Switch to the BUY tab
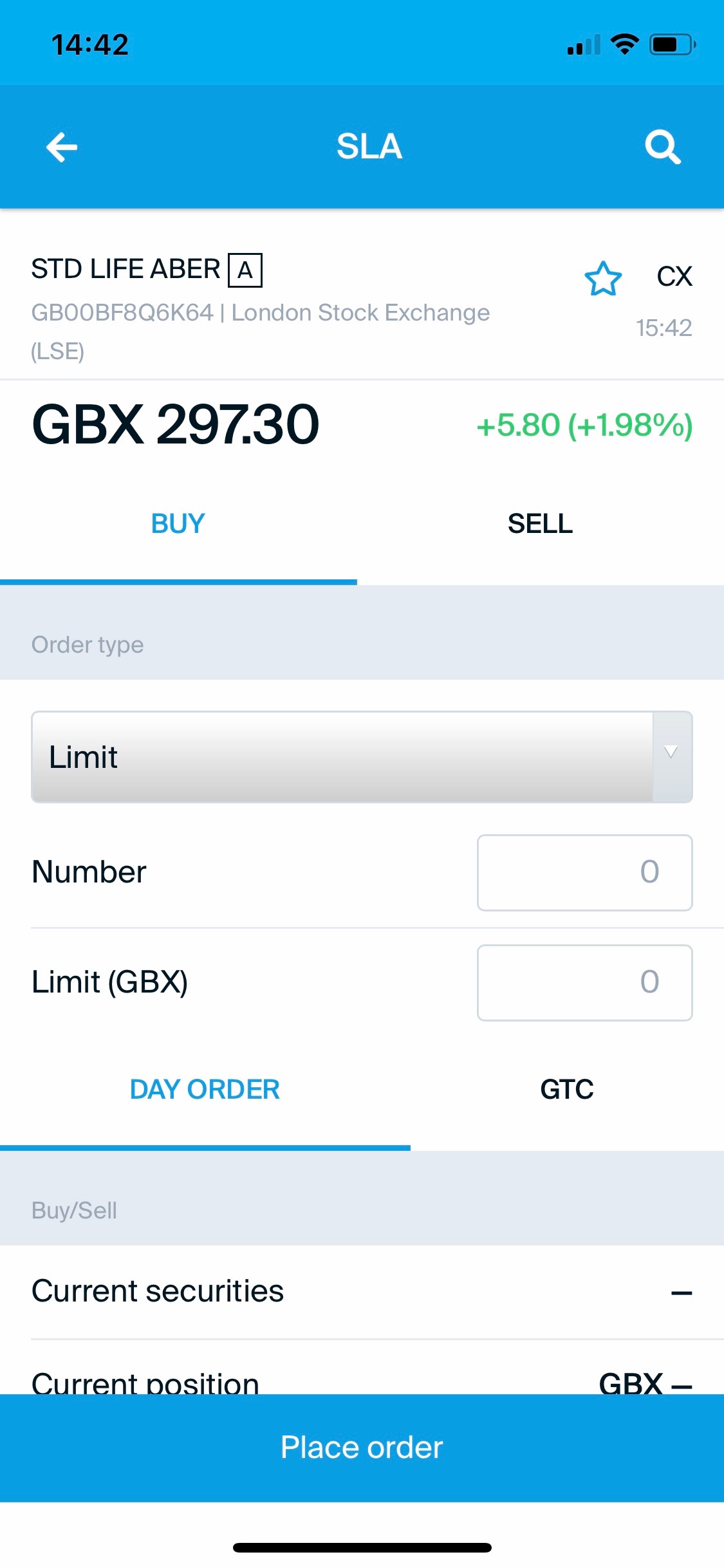 (178, 524)
